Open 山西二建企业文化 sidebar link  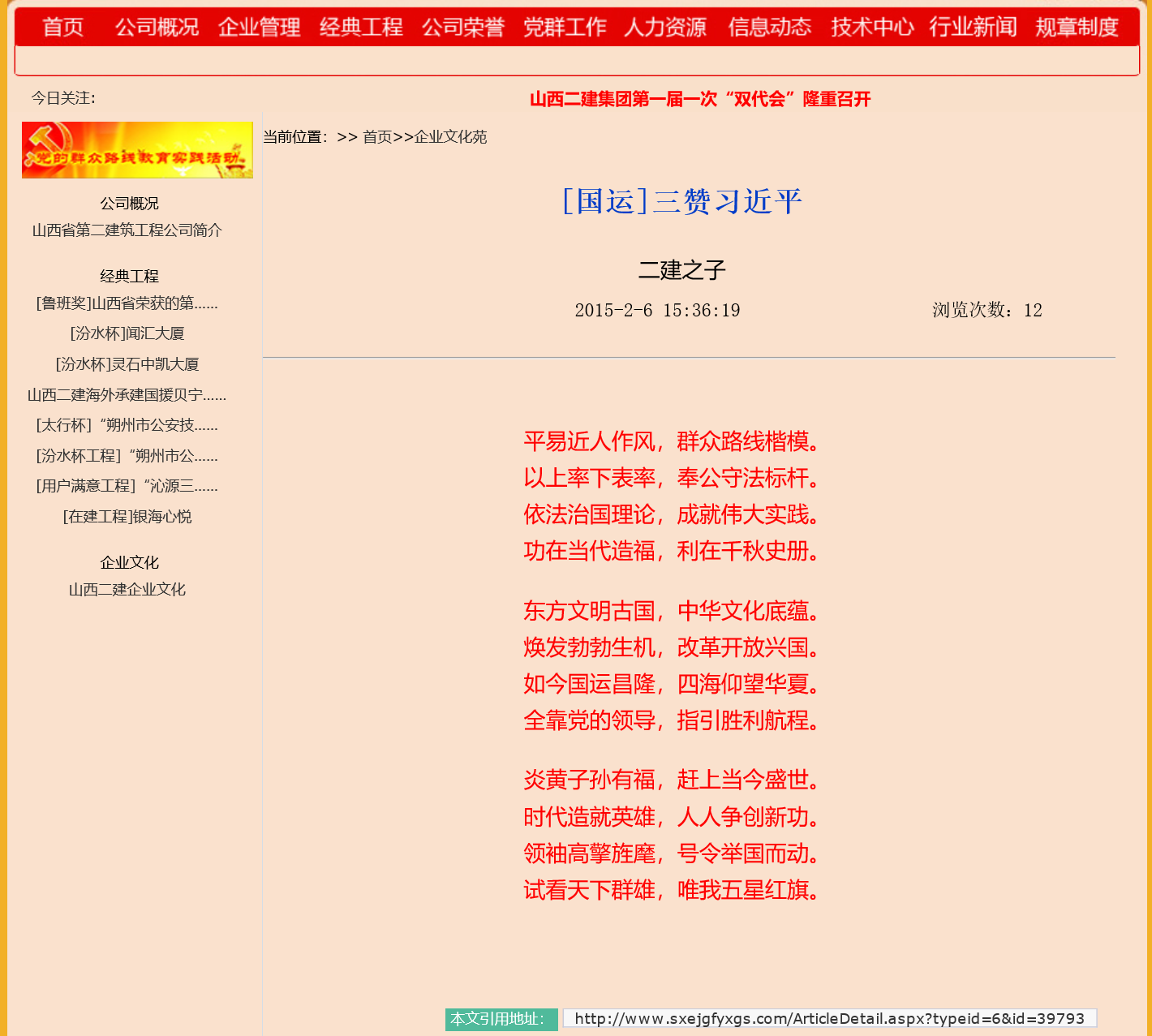(127, 590)
